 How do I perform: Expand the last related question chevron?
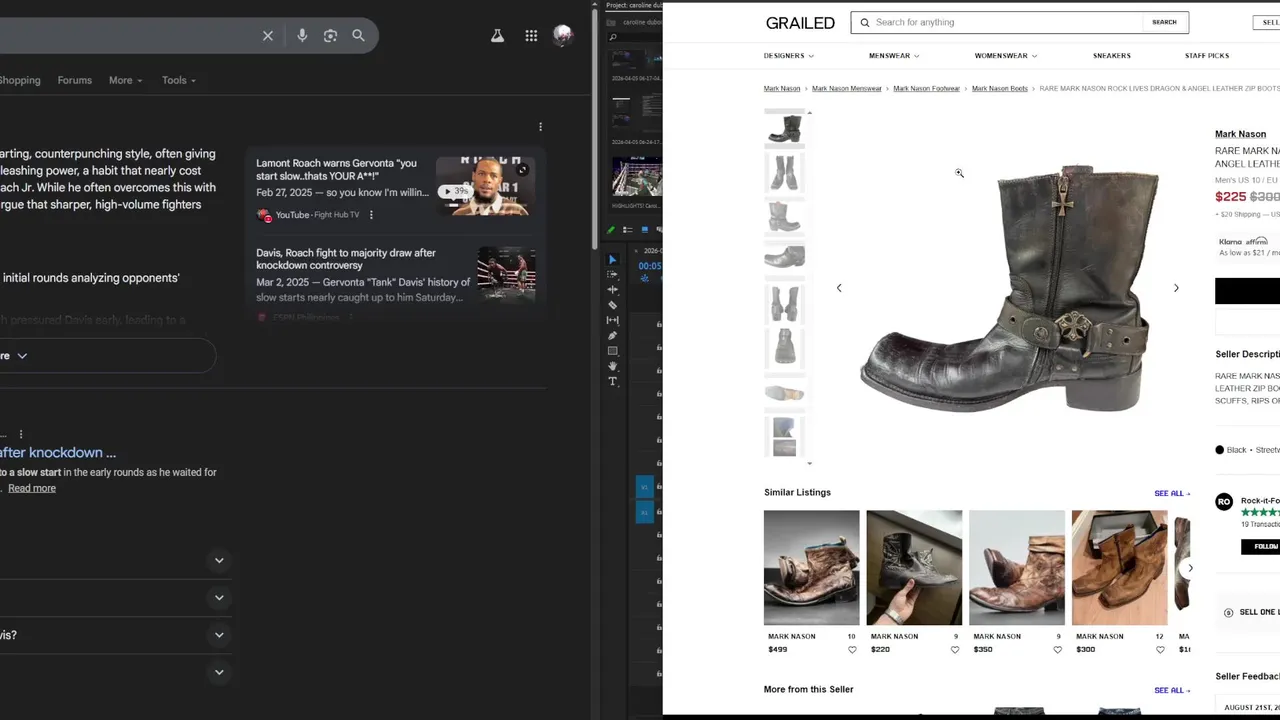point(219,672)
